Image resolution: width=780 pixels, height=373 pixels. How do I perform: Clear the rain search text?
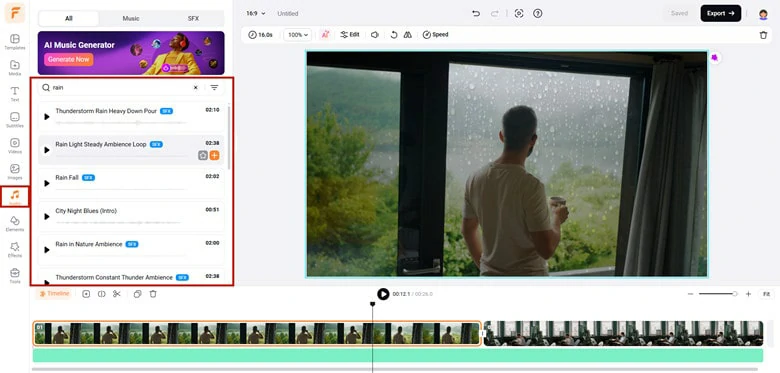click(195, 88)
